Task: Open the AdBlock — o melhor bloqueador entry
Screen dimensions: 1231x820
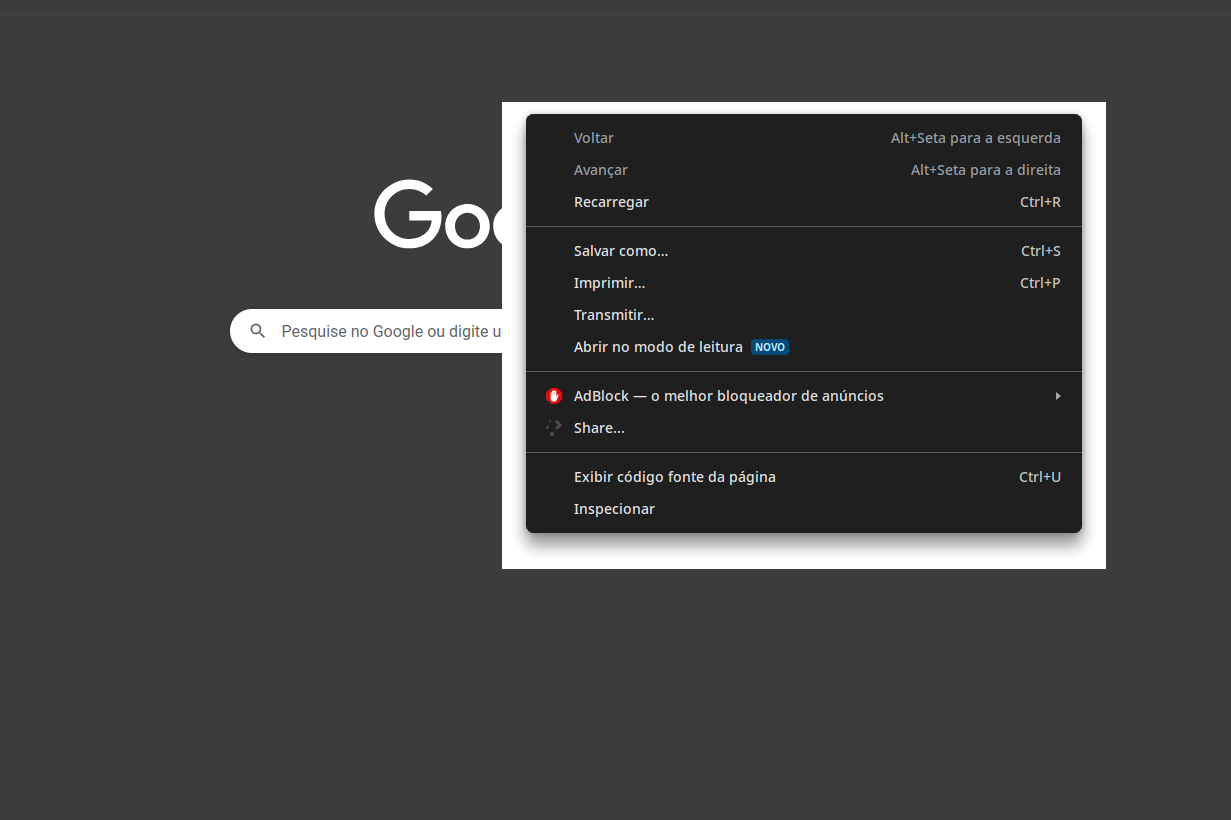Action: 728,396
